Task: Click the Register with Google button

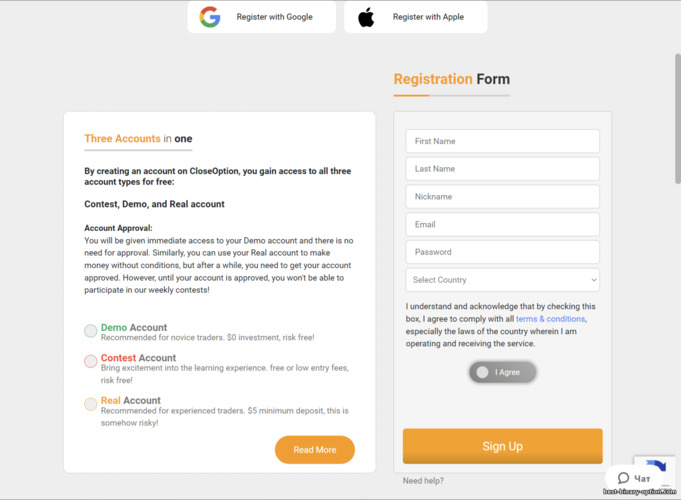Action: pos(262,17)
